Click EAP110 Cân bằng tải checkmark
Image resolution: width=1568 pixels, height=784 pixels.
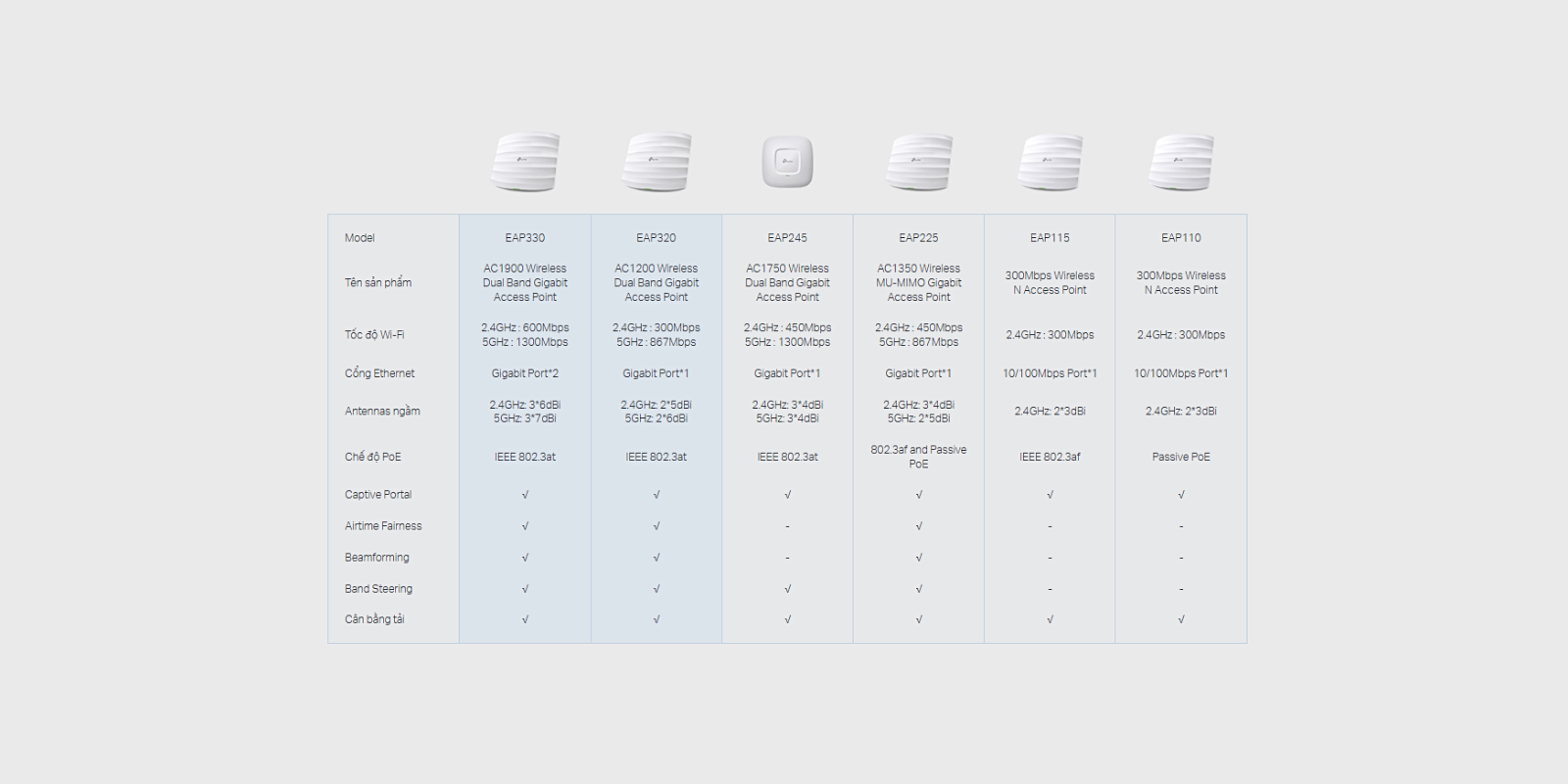1181,619
